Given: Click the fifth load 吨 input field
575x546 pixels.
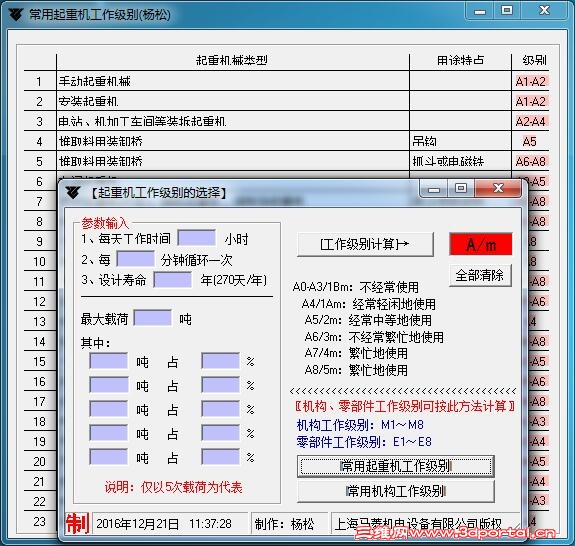Looking at the screenshot, I should click(x=109, y=457).
